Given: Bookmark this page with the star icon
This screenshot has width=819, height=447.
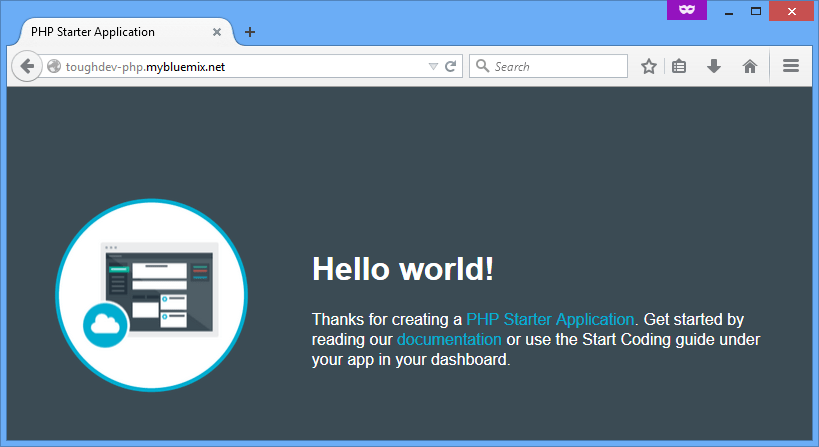Looking at the screenshot, I should pos(649,66).
